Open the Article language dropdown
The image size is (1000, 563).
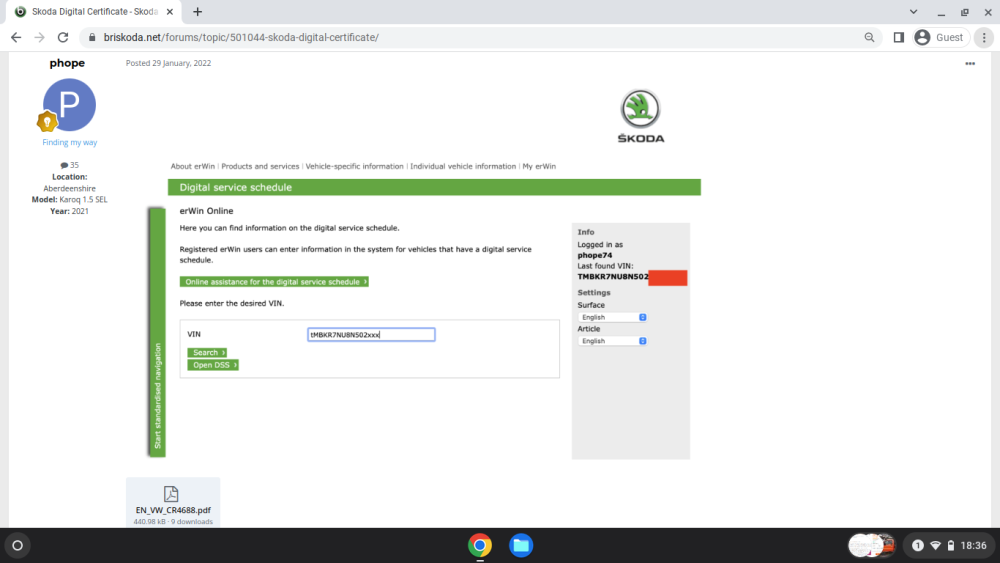(612, 341)
